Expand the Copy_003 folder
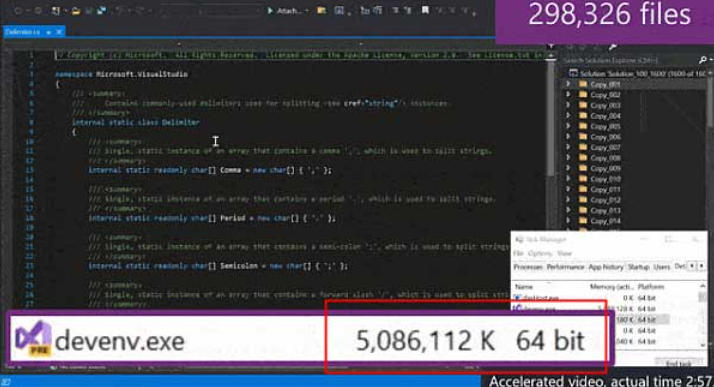This screenshot has height=387, width=714. [568, 105]
